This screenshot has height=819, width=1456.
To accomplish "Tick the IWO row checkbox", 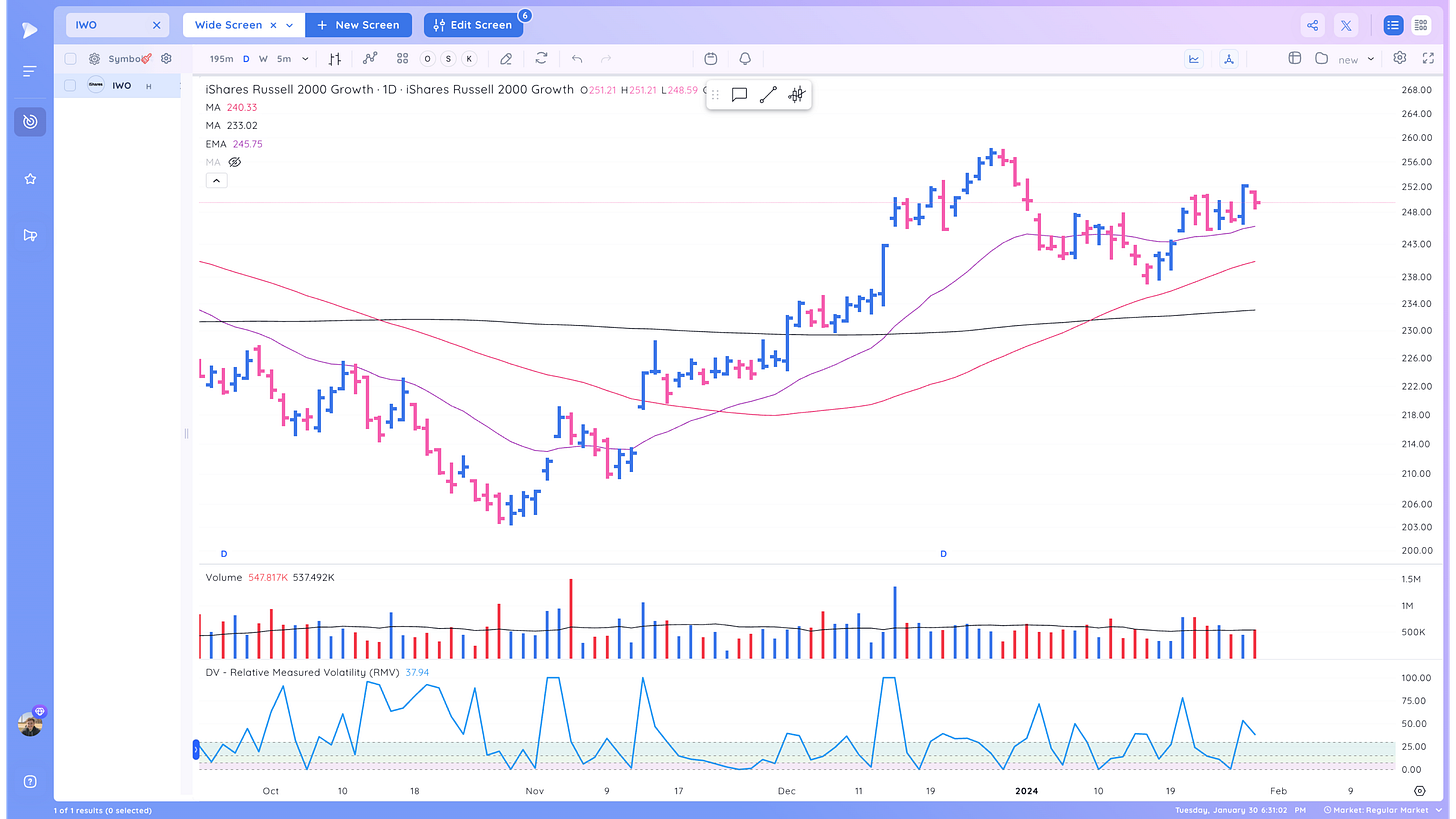I will click(x=70, y=86).
